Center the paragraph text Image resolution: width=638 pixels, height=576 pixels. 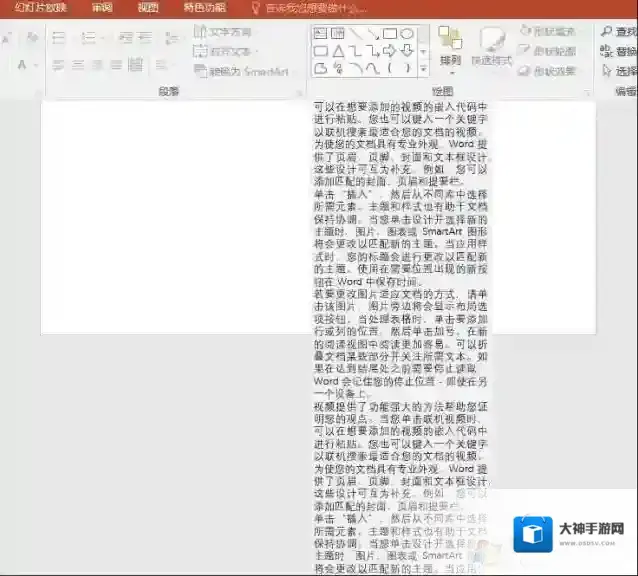[78, 65]
